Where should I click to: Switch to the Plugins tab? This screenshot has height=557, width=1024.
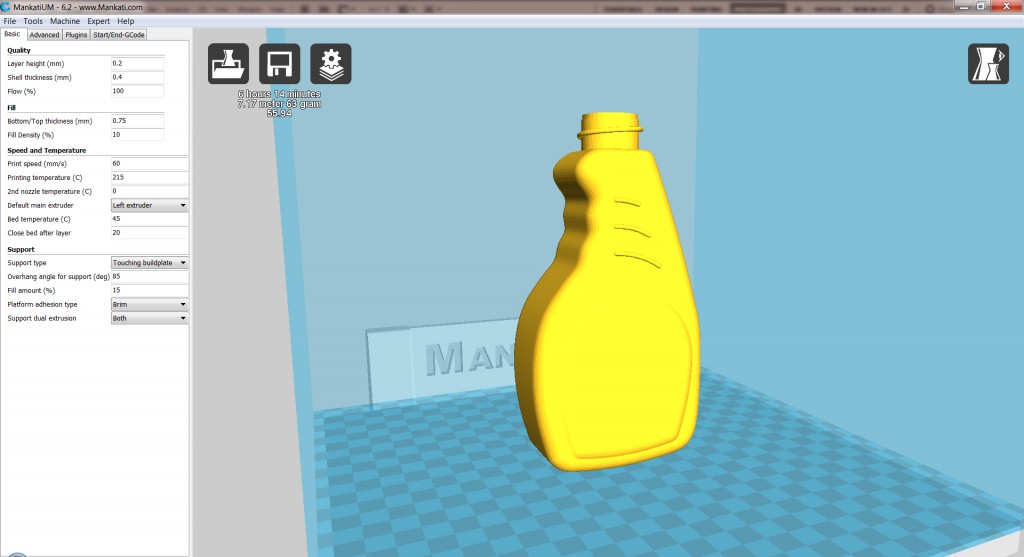click(76, 35)
